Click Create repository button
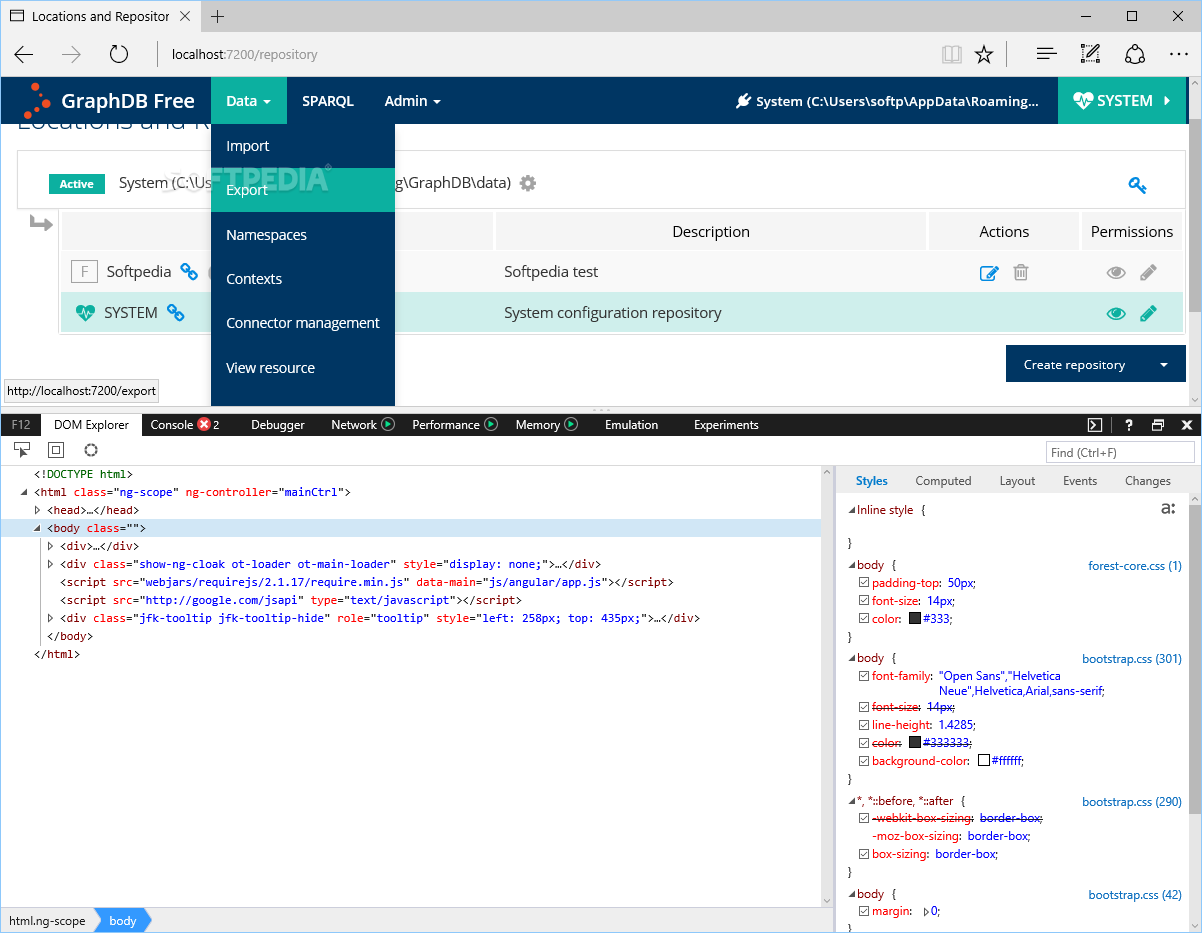Screen dimensions: 1202x933 [x=1074, y=365]
